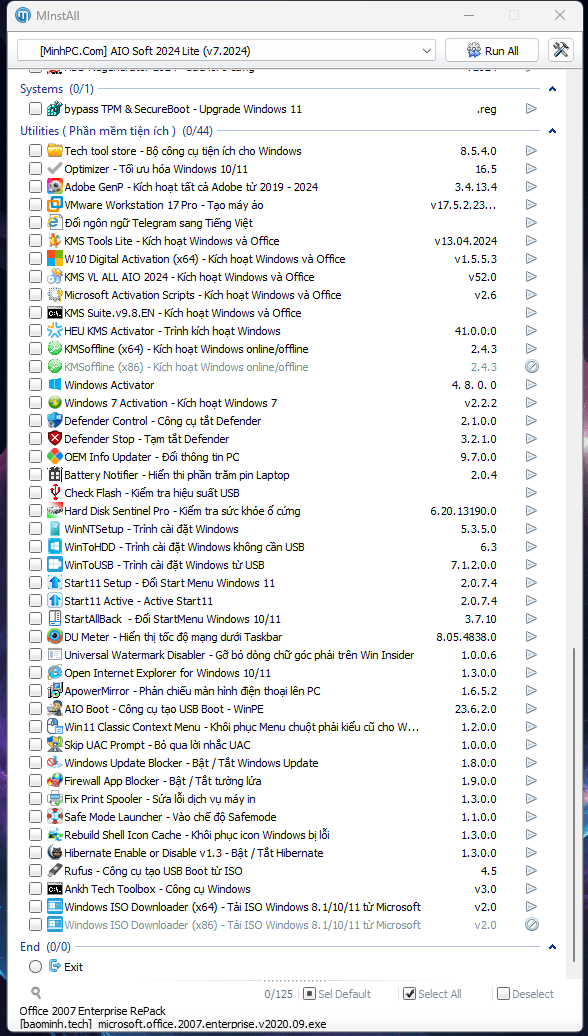Click the Hibernate Enable or Disable entry
The width and height of the screenshot is (588, 1036).
(194, 852)
